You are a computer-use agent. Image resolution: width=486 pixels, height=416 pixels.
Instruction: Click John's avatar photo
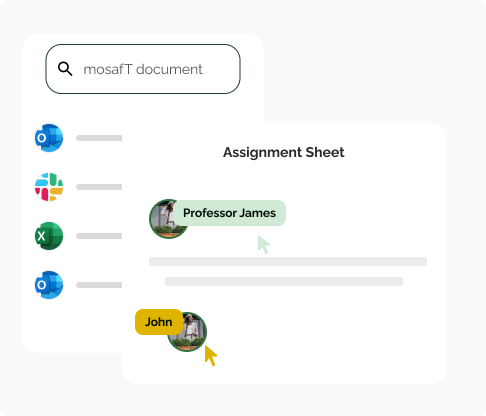pyautogui.click(x=188, y=332)
